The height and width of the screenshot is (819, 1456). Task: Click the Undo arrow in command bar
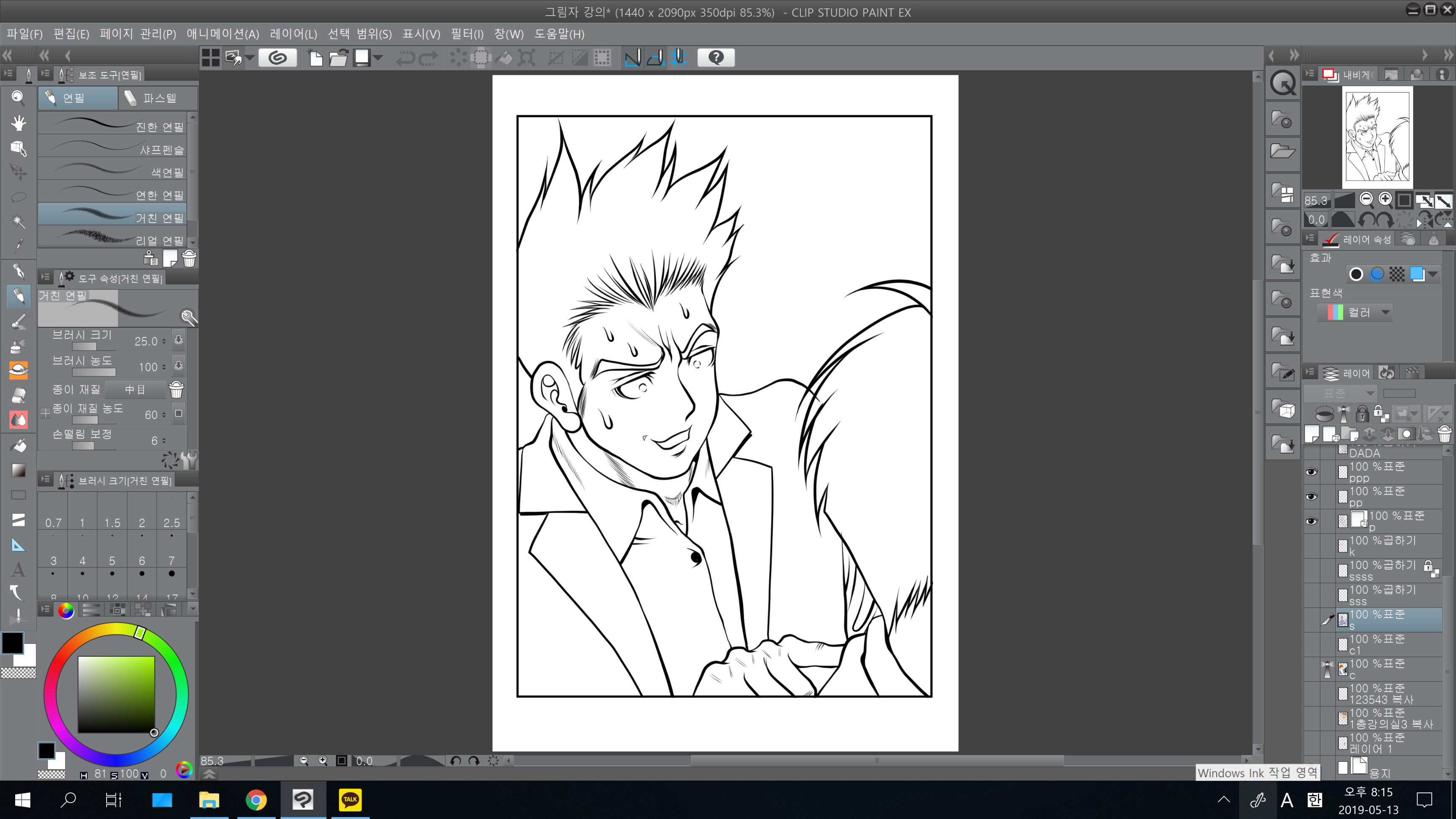[x=405, y=58]
